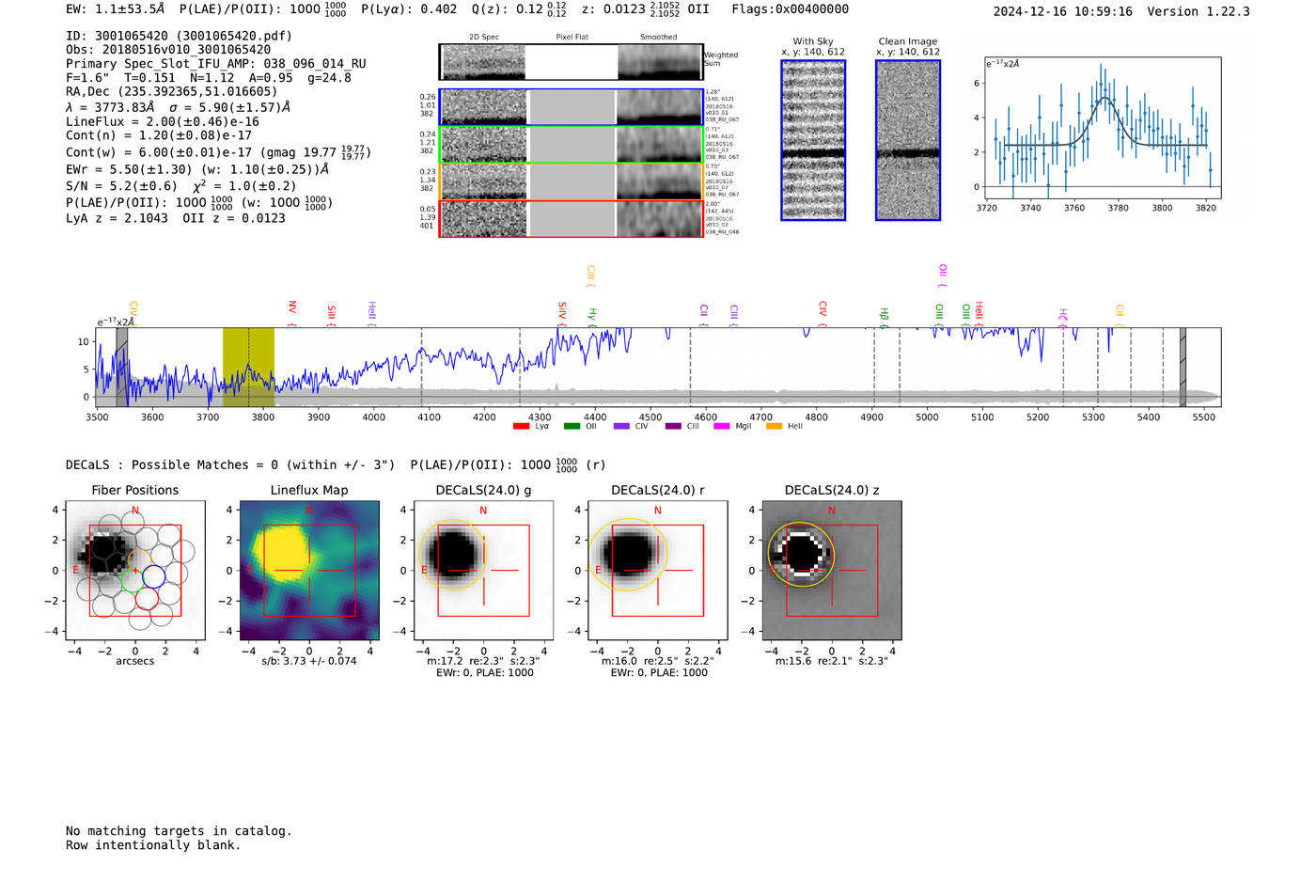Click the m:15.6 re:2.1" caption
1316x896 pixels.
click(832, 661)
